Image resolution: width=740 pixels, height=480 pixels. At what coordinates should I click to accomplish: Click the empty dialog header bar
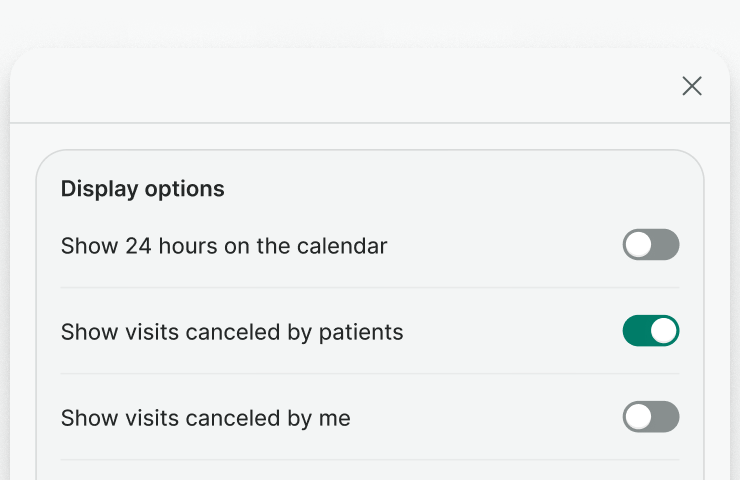tap(340, 86)
